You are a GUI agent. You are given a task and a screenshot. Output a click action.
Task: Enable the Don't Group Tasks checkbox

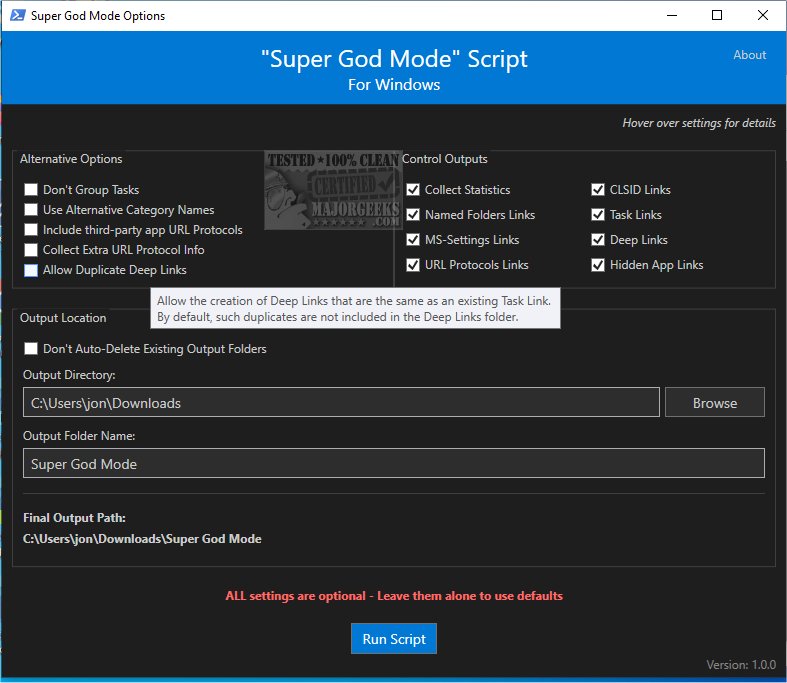click(x=32, y=190)
